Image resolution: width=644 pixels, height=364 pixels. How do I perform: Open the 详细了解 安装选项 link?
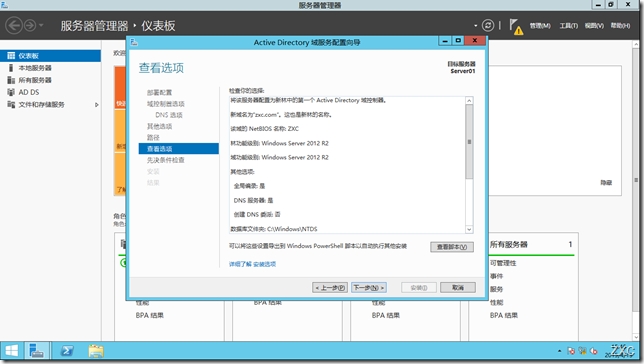point(252,264)
